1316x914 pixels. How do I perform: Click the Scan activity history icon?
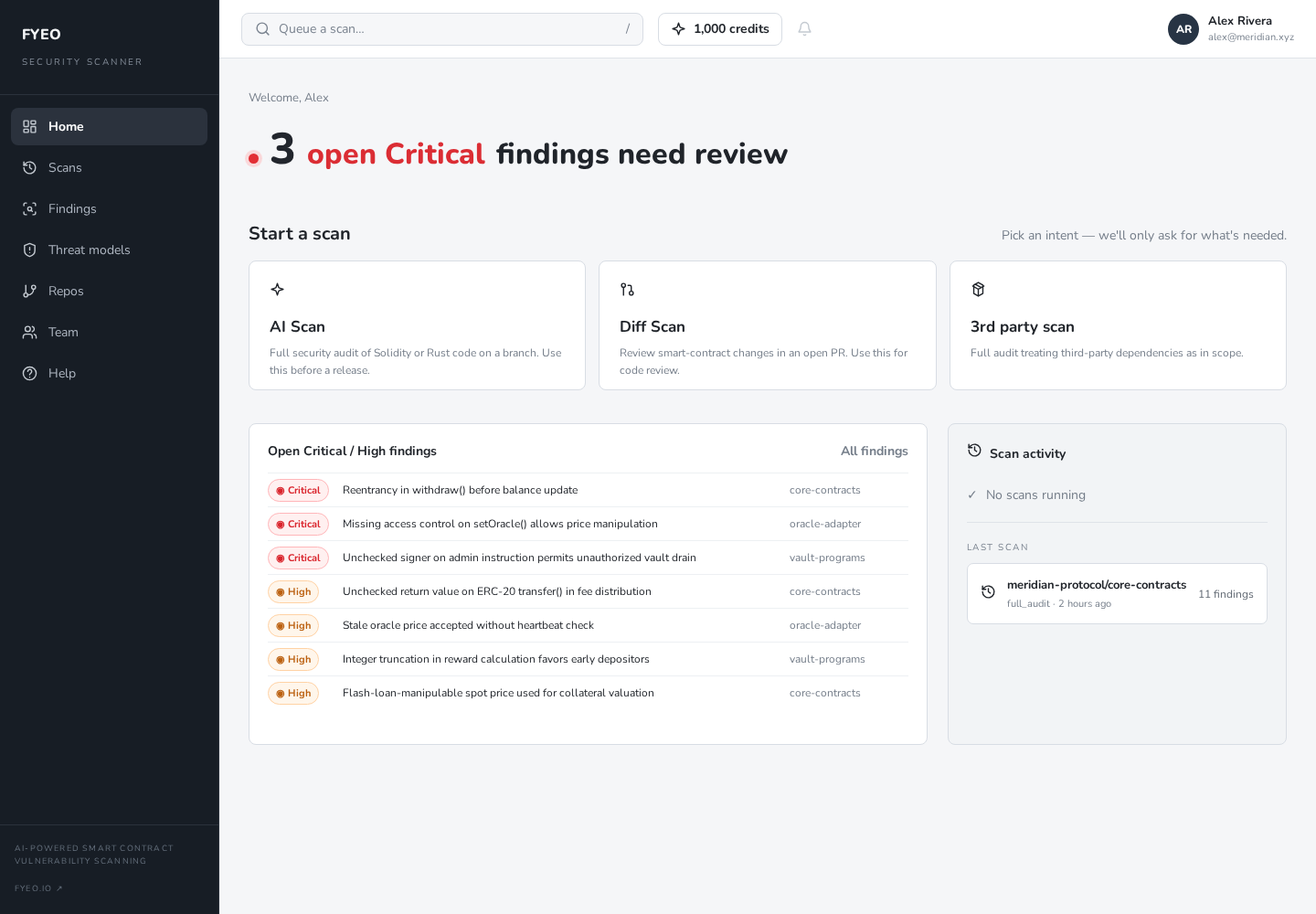point(974,451)
